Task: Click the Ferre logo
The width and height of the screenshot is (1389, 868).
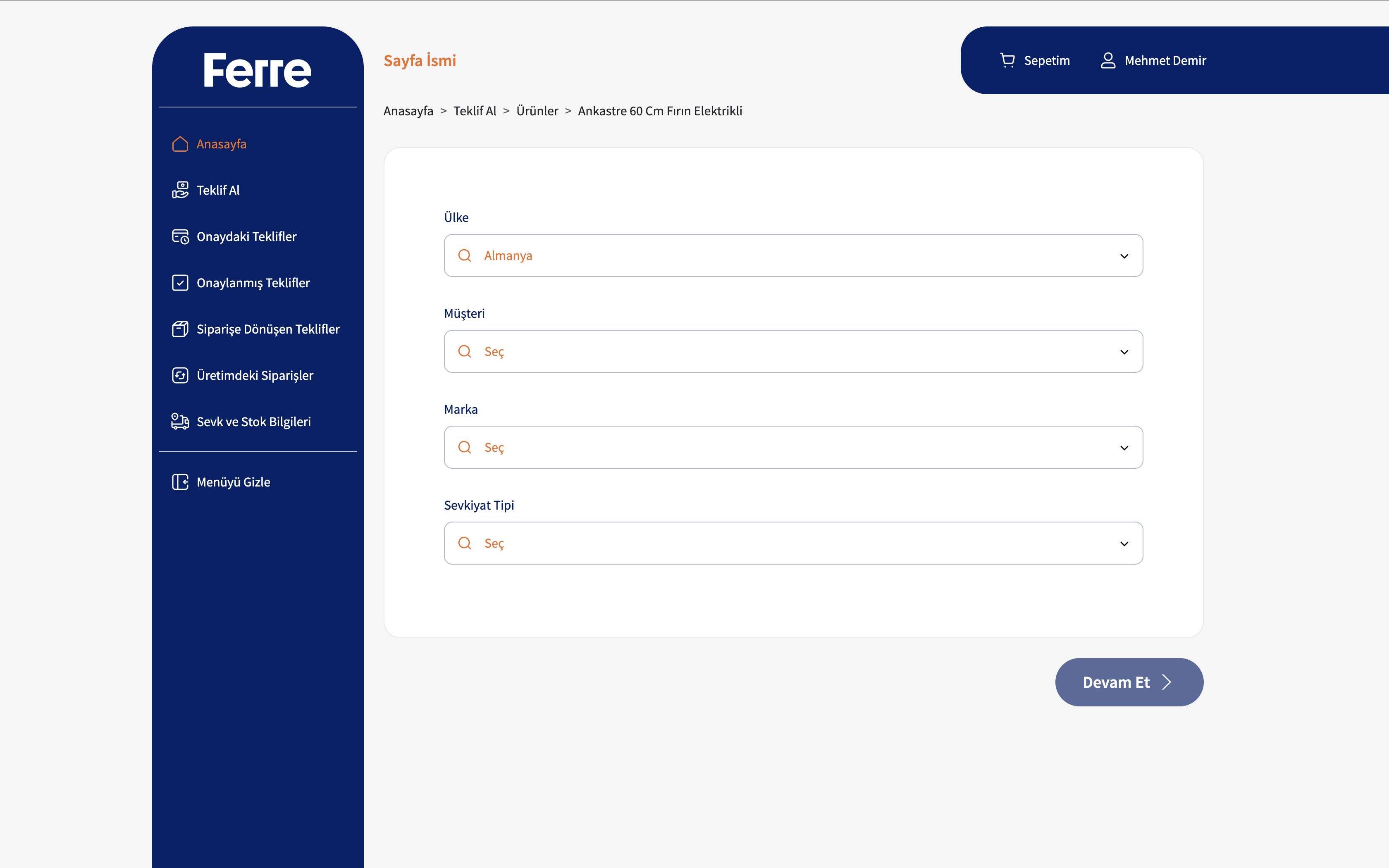Action: click(x=257, y=70)
